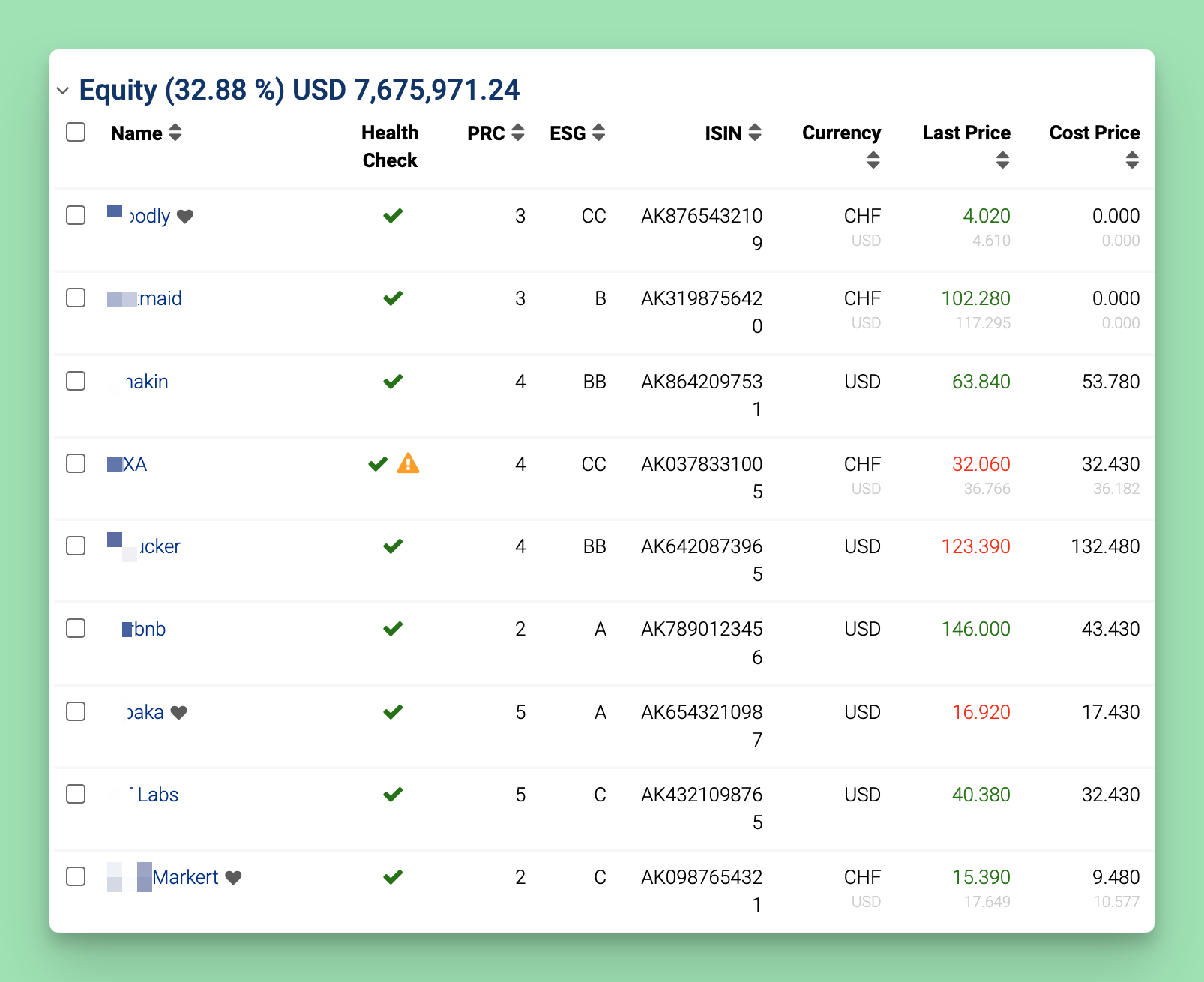Check the box for the AXA row
This screenshot has width=1204, height=982.
[76, 463]
